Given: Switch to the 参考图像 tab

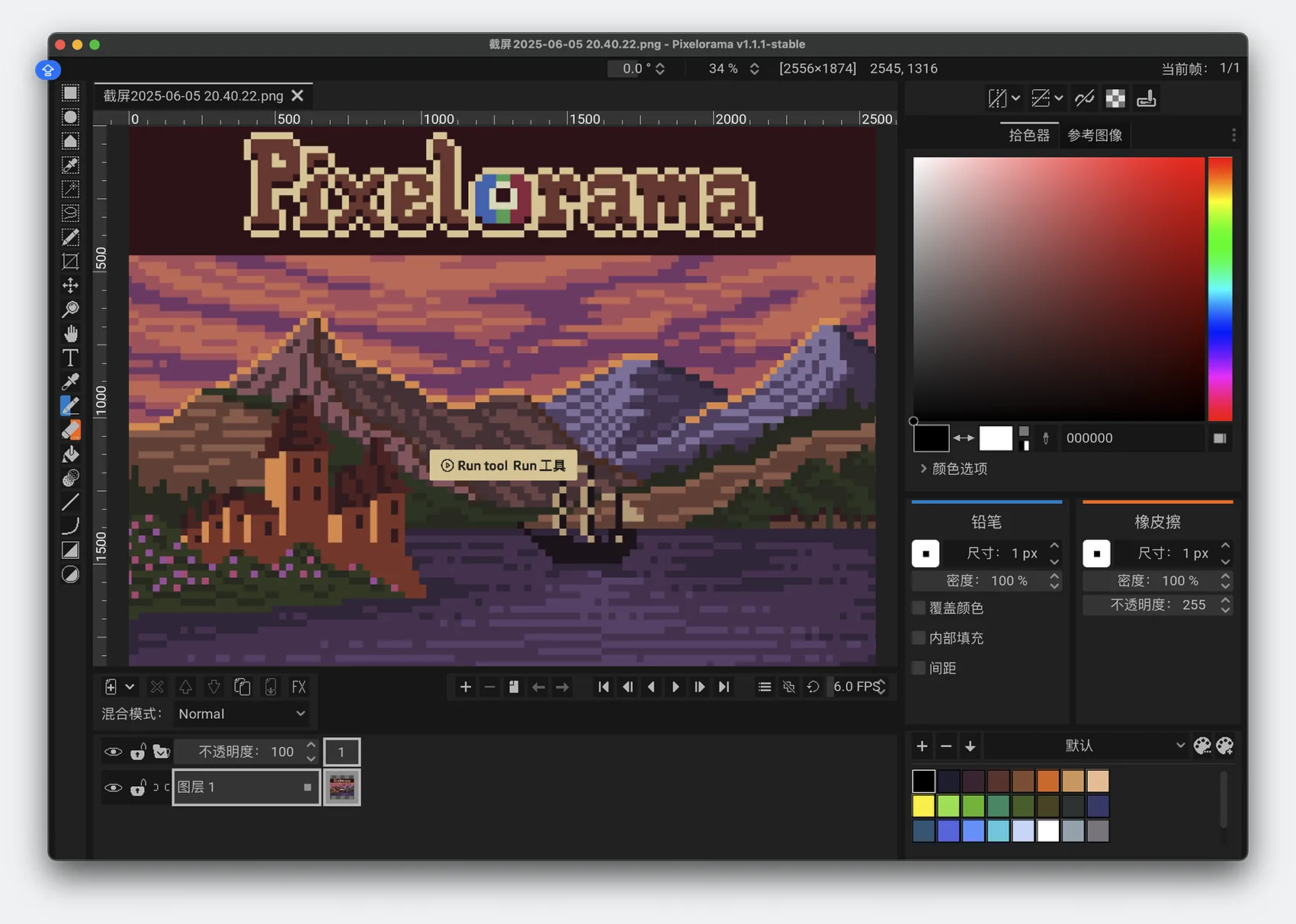Looking at the screenshot, I should 1095,135.
